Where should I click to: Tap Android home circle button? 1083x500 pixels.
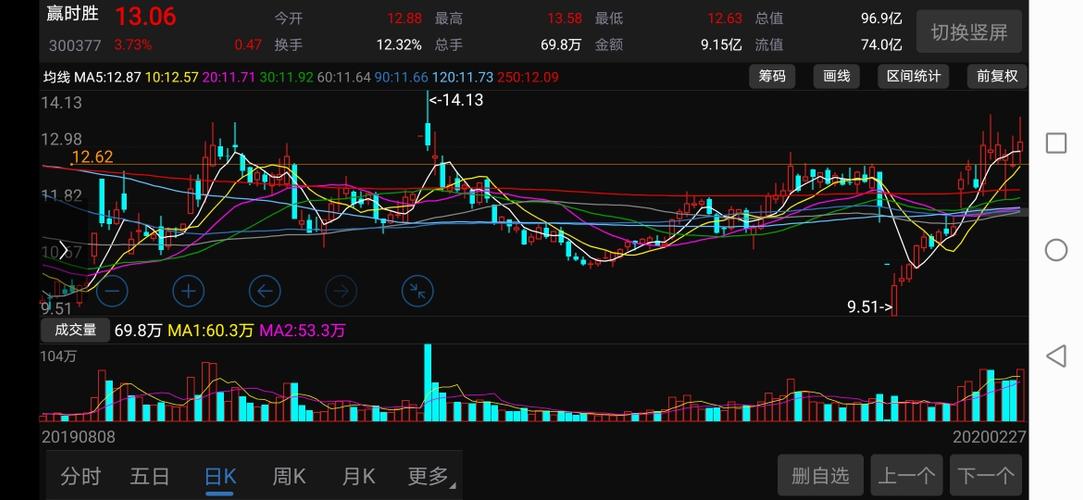click(x=1056, y=250)
